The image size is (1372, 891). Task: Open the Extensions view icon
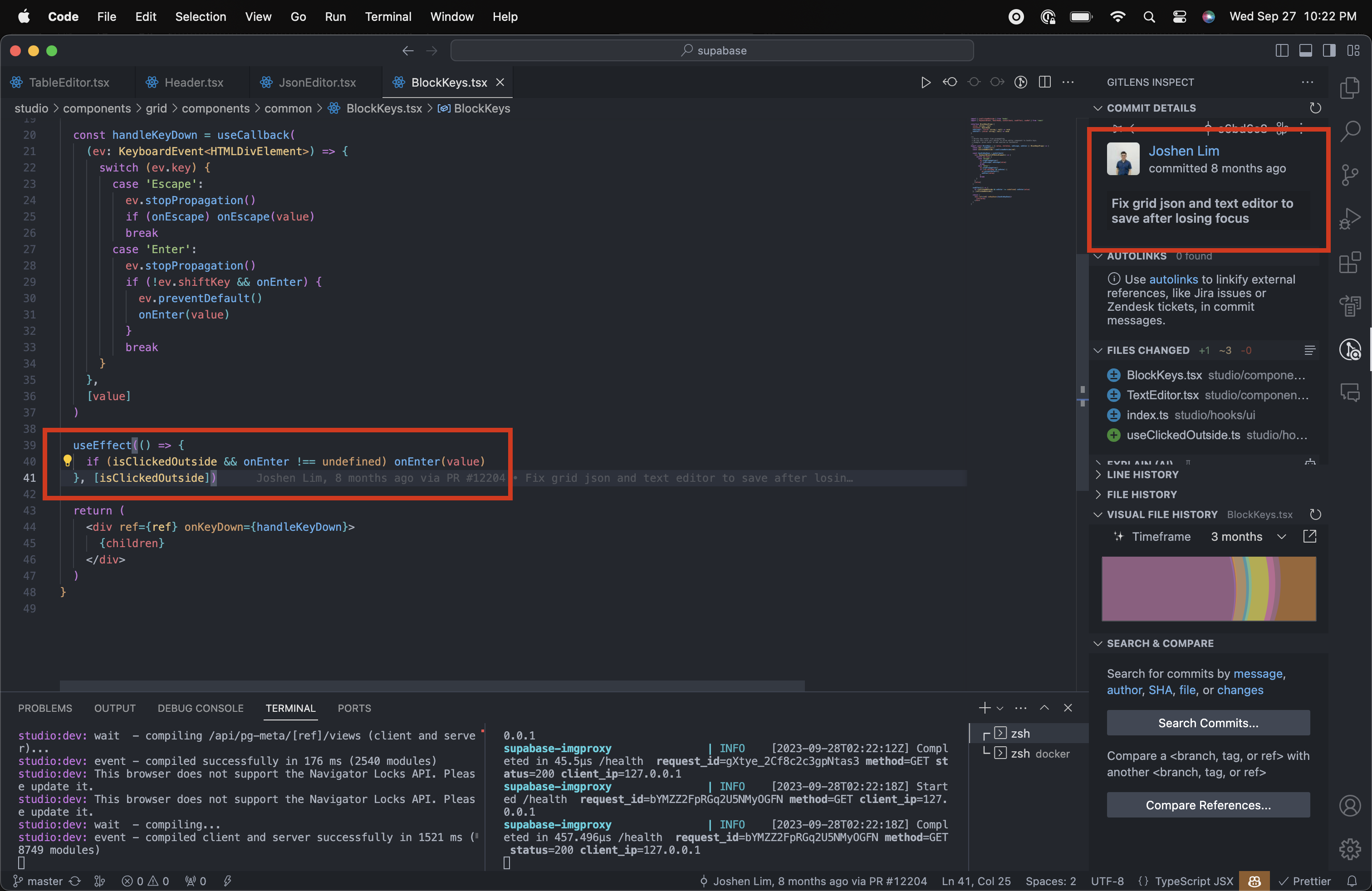pyautogui.click(x=1350, y=263)
